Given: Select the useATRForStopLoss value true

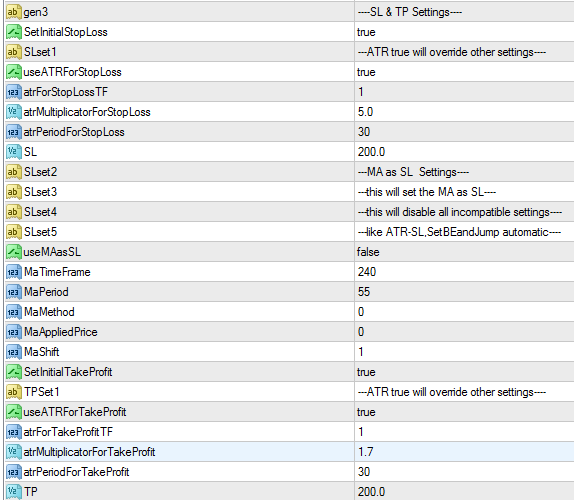Looking at the screenshot, I should (366, 72).
